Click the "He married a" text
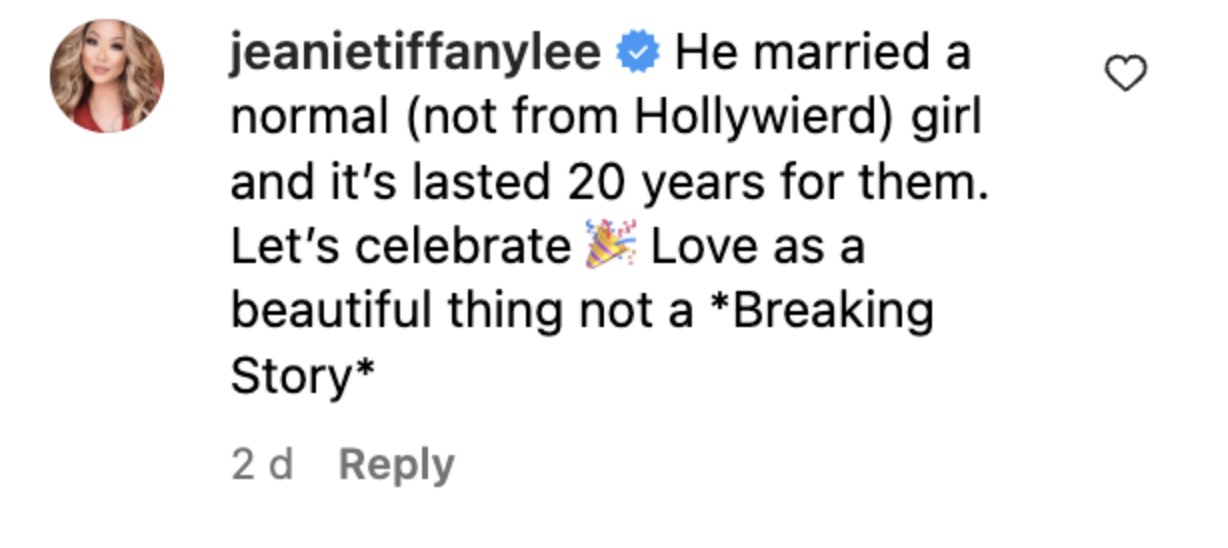 [822, 54]
